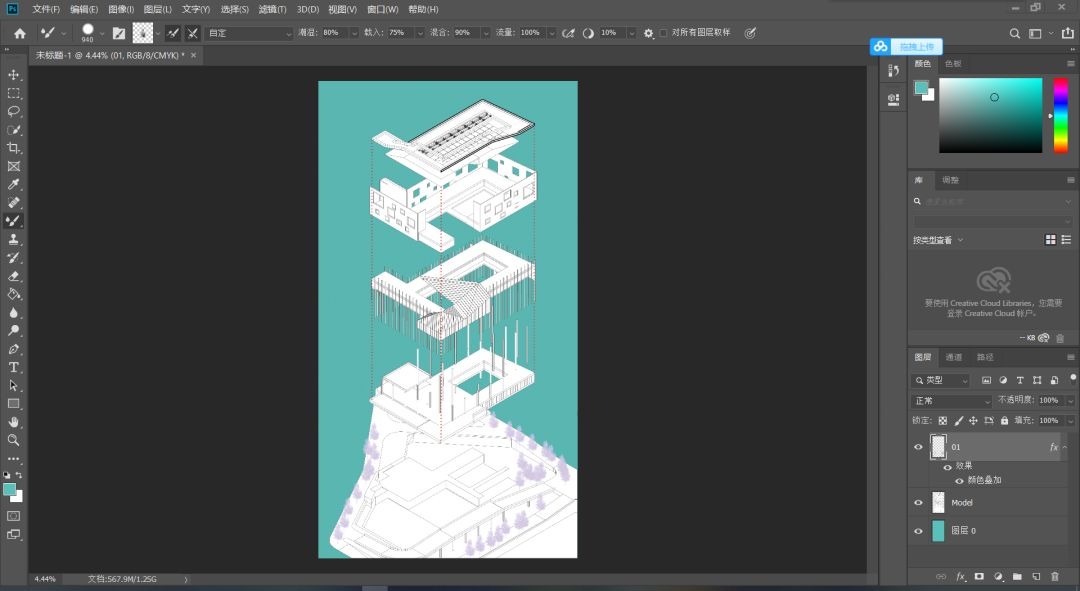The width and height of the screenshot is (1080, 591).
Task: Toggle visibility of 颜色叠加 effect
Action: [x=959, y=481]
